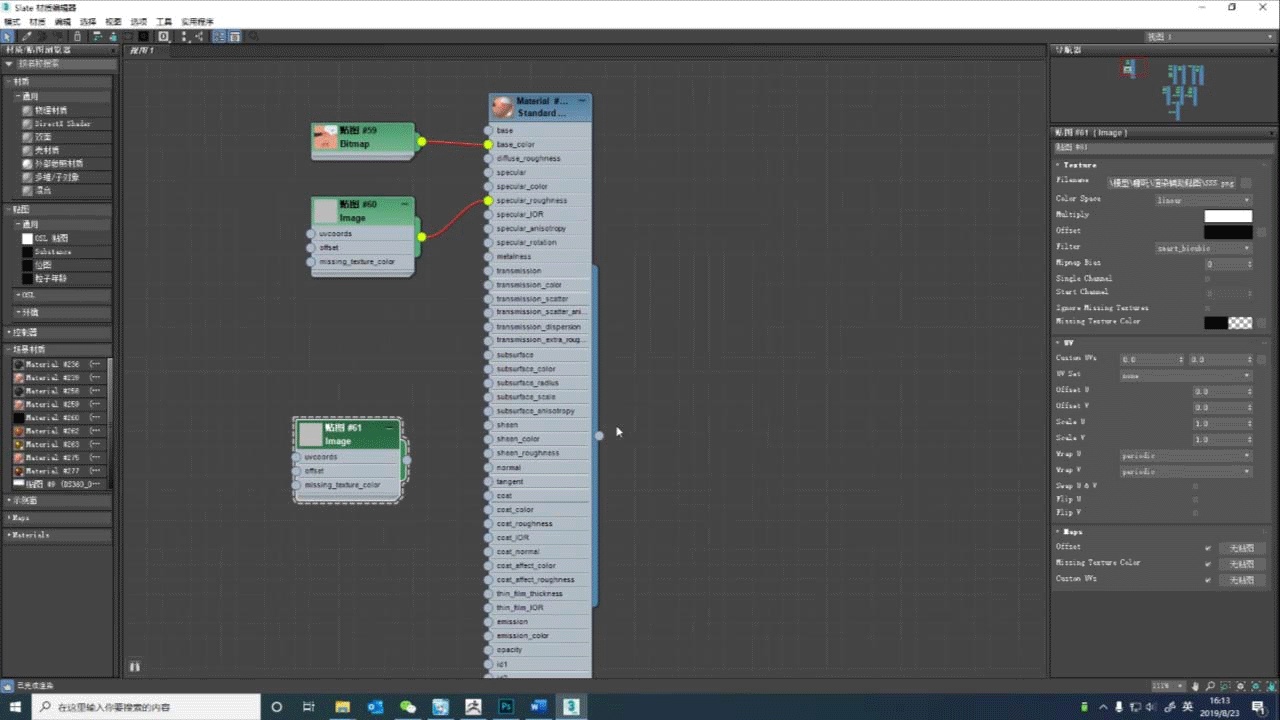Click the white Multiply color swatch
The height and width of the screenshot is (720, 1280).
[1228, 216]
